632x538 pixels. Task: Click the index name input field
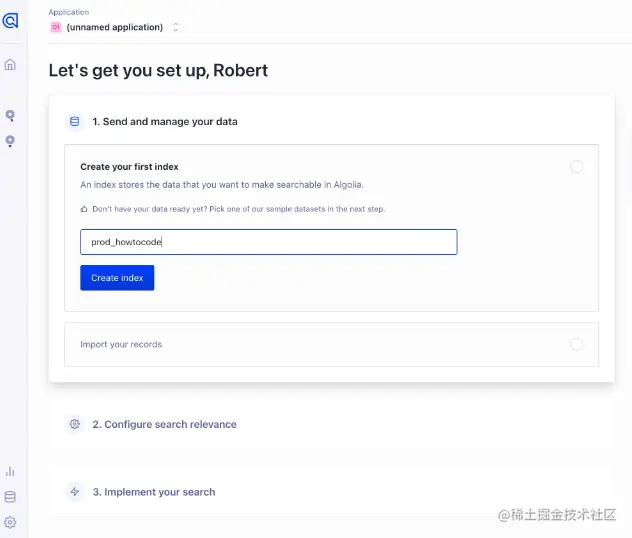[x=268, y=242]
